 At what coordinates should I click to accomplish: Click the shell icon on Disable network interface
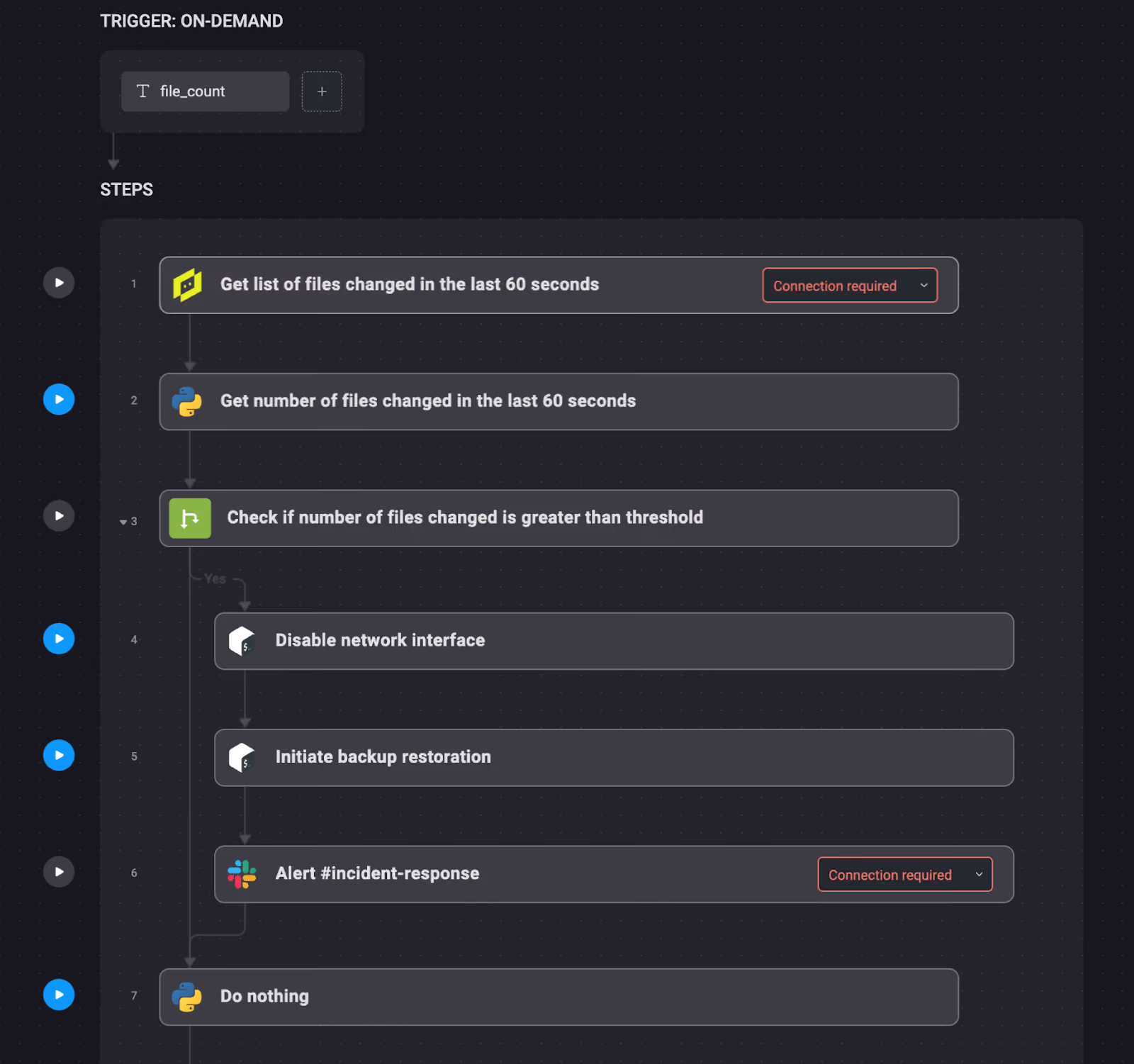click(x=242, y=641)
